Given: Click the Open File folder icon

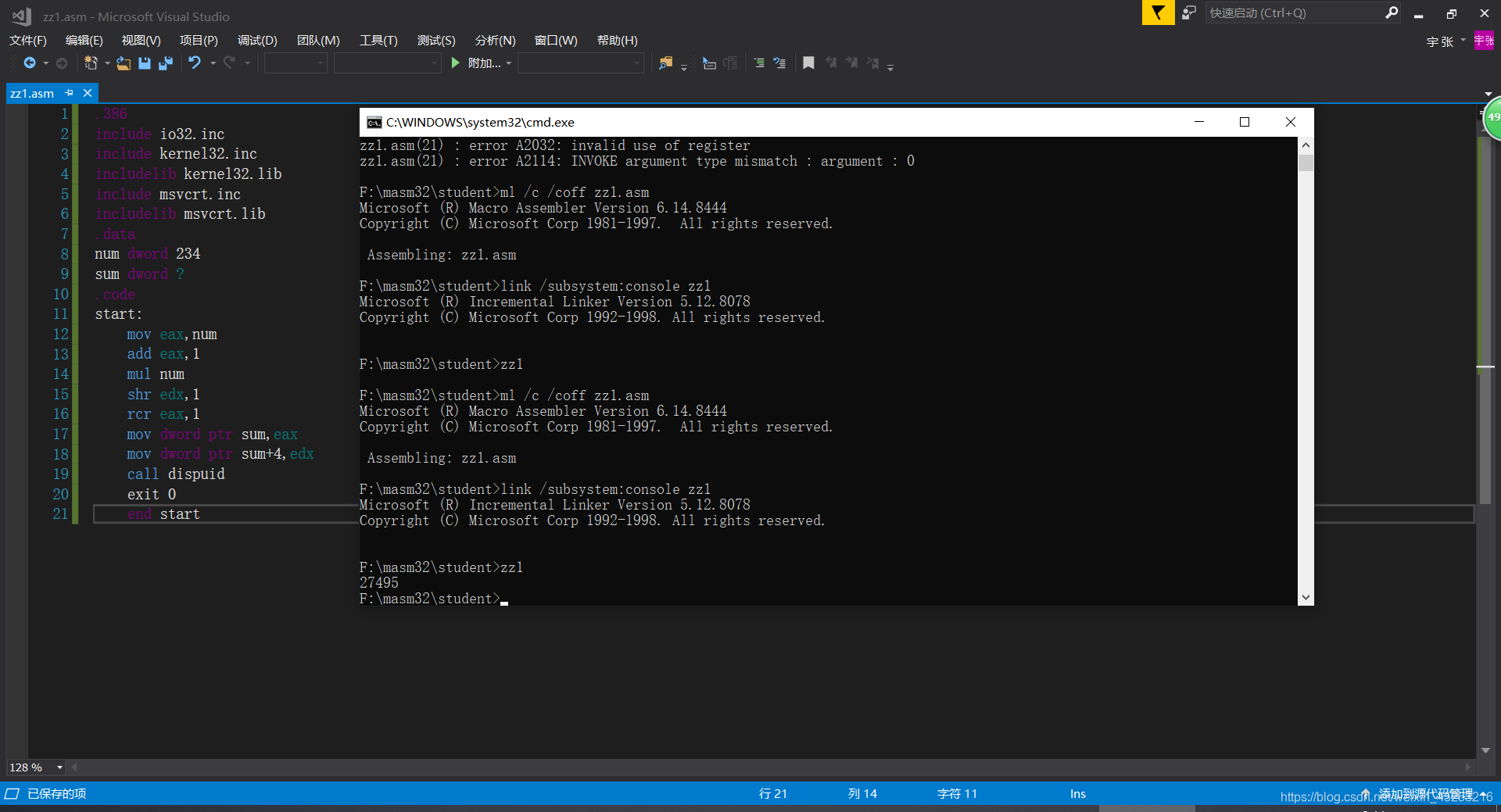Looking at the screenshot, I should 124,63.
